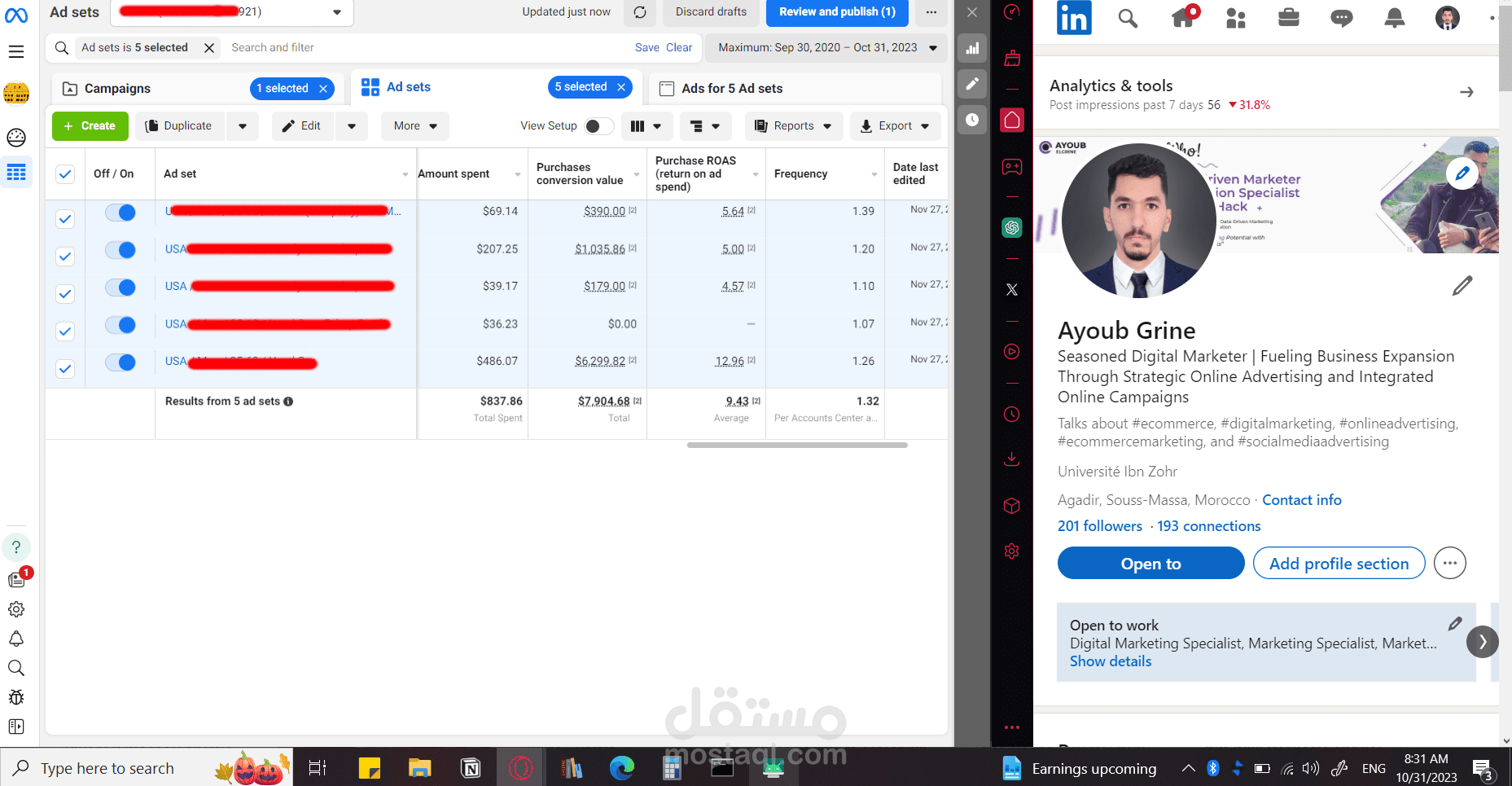Turn off the $36.23 ad set toggle
The height and width of the screenshot is (786, 1512).
[121, 325]
